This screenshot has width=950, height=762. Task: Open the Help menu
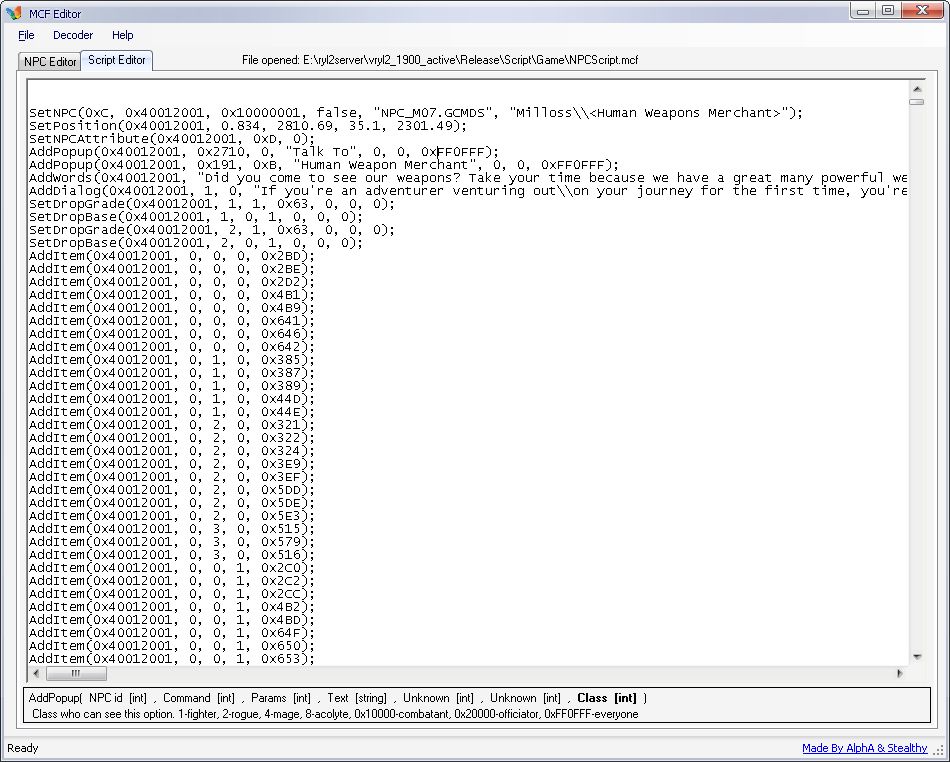tap(123, 35)
